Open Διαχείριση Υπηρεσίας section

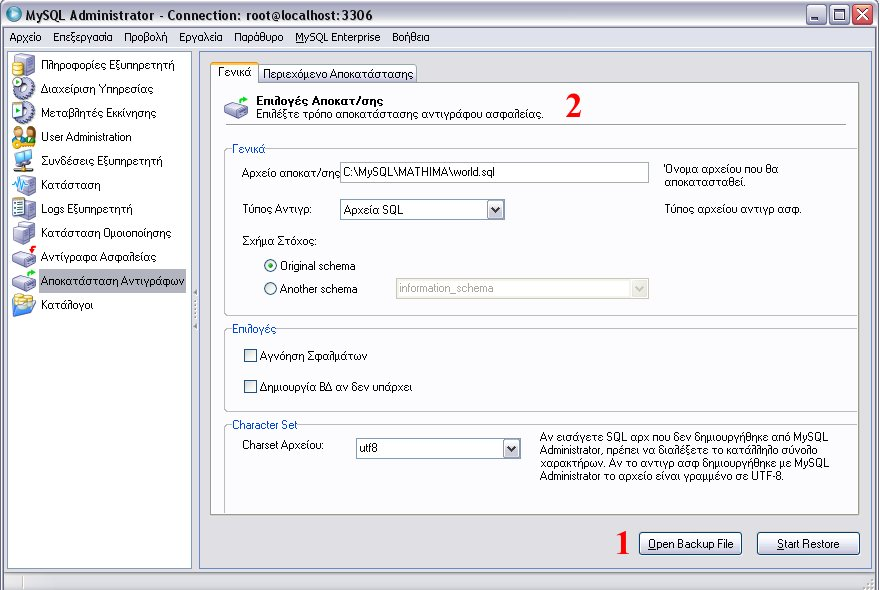click(x=97, y=89)
